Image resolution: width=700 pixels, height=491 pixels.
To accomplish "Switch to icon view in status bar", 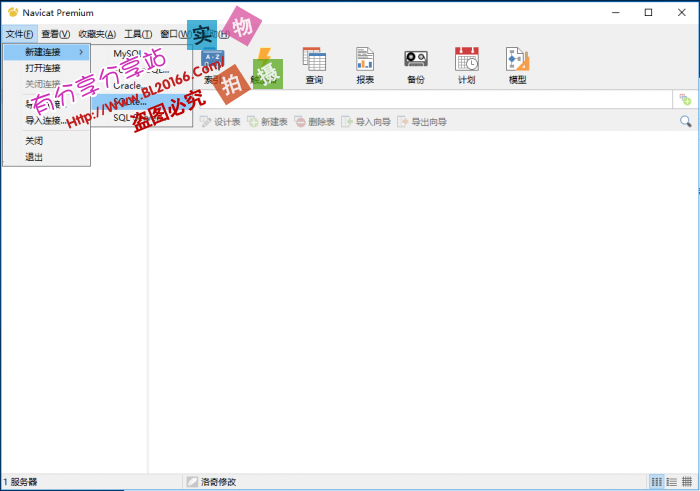I will (x=657, y=482).
